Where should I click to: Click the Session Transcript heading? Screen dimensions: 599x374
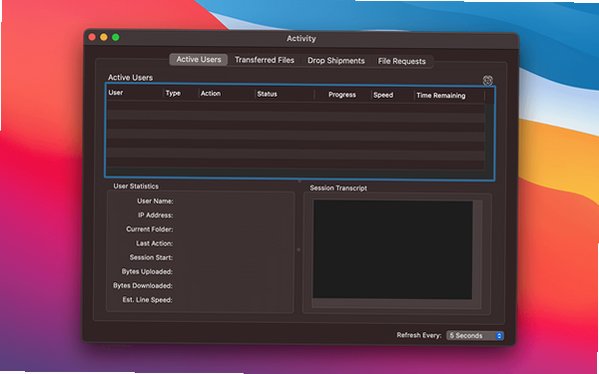(x=338, y=188)
